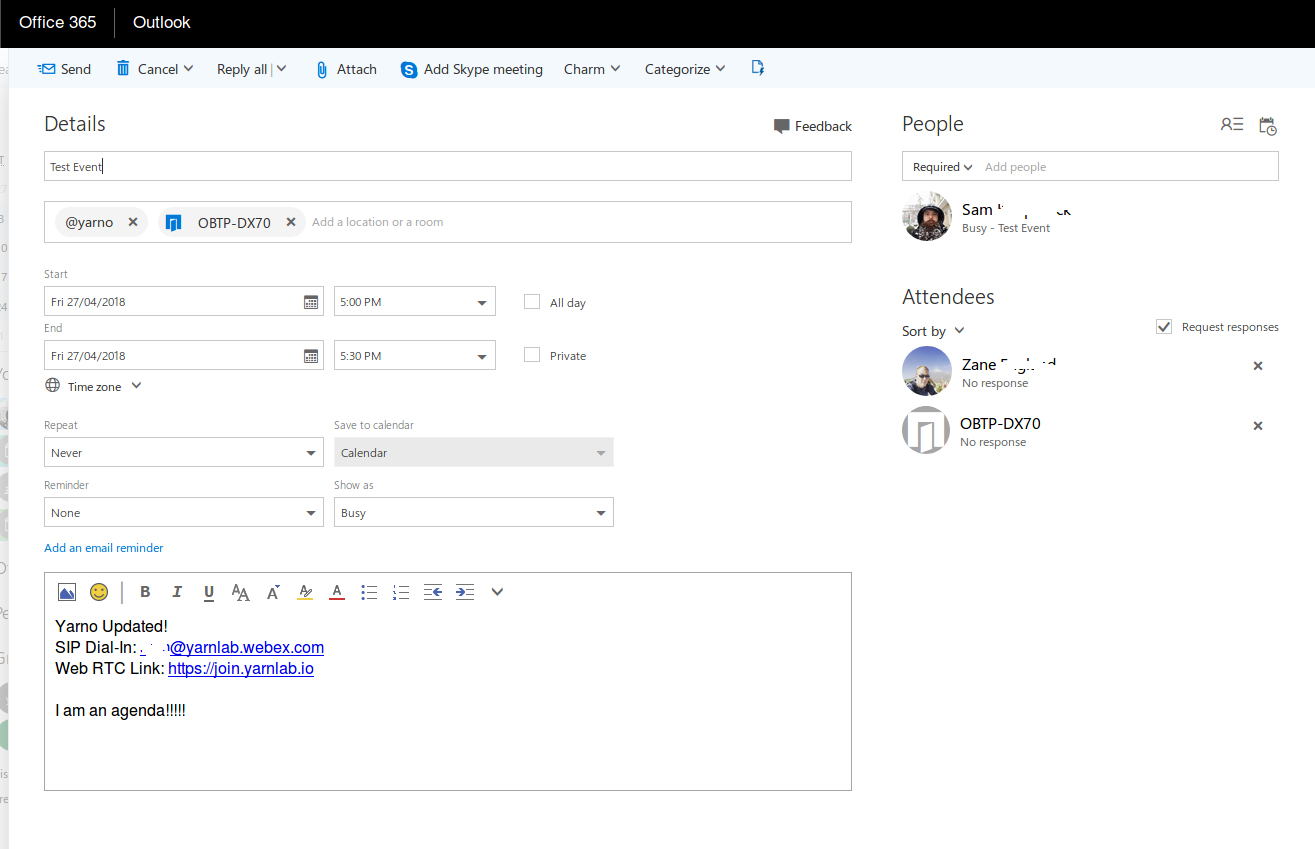Uncheck Request responses checkbox

pyautogui.click(x=1164, y=327)
